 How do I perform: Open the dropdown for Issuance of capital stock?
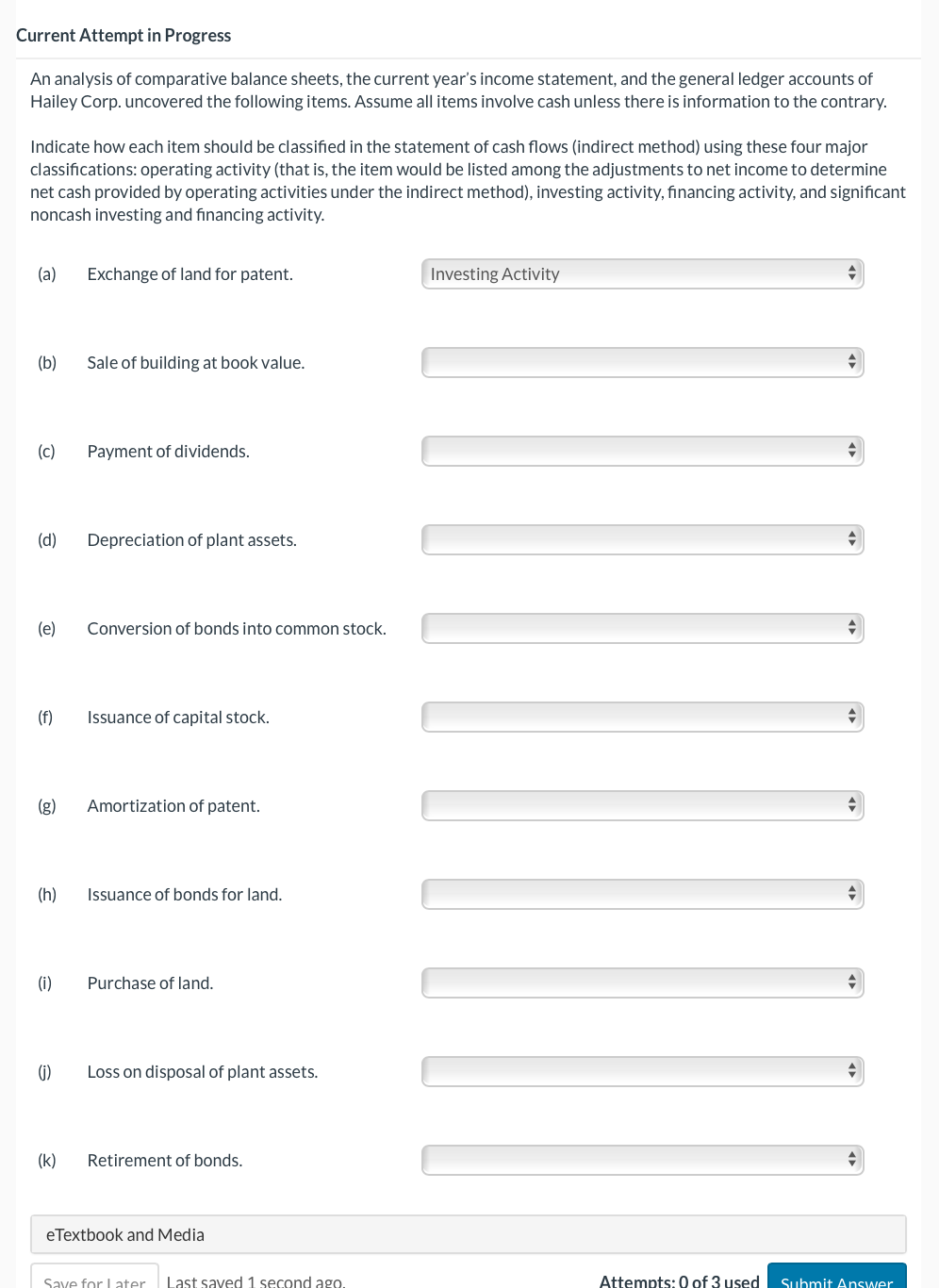click(642, 717)
